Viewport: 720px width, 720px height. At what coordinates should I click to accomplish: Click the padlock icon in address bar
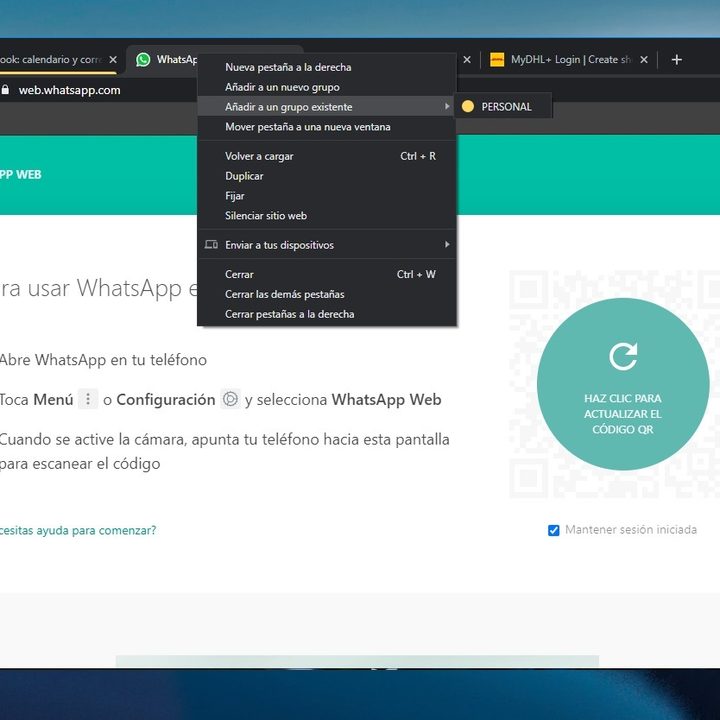coord(5,90)
